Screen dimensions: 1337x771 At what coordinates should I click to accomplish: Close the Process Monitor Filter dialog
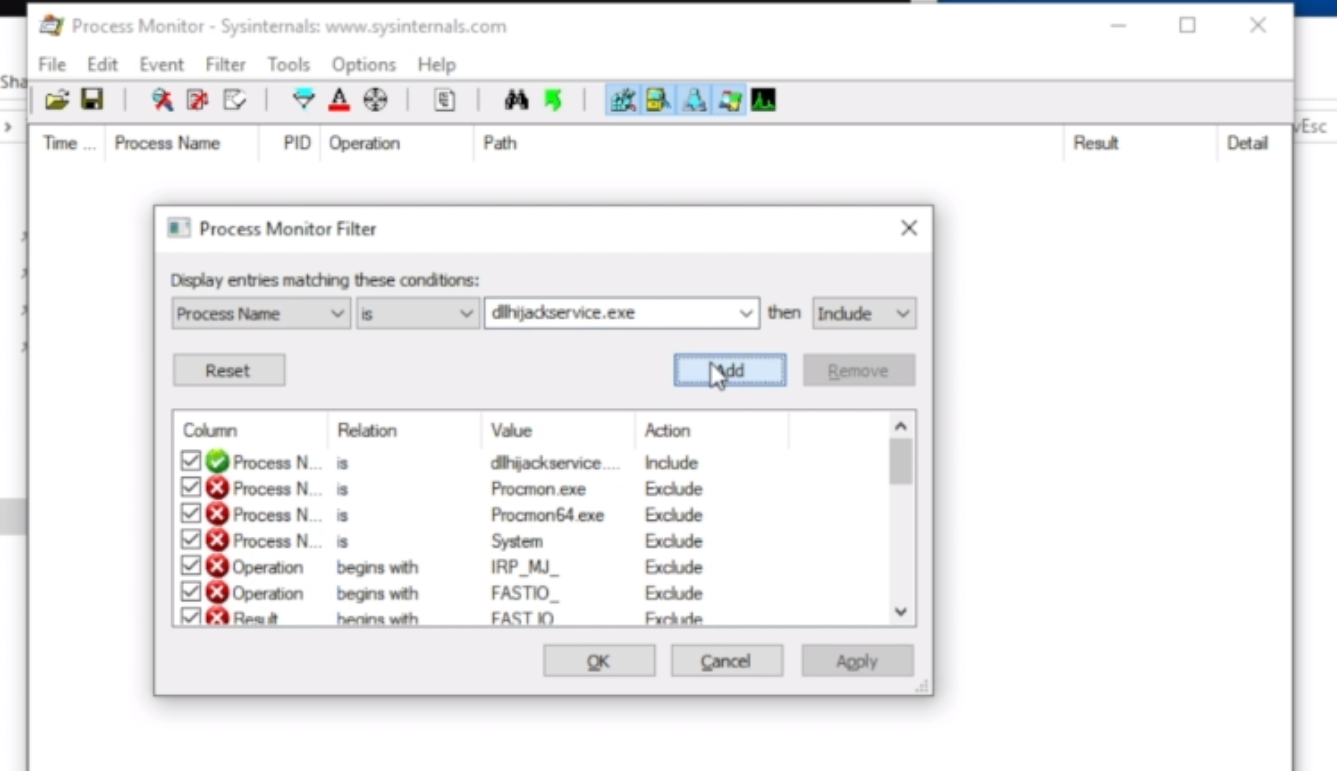point(909,228)
